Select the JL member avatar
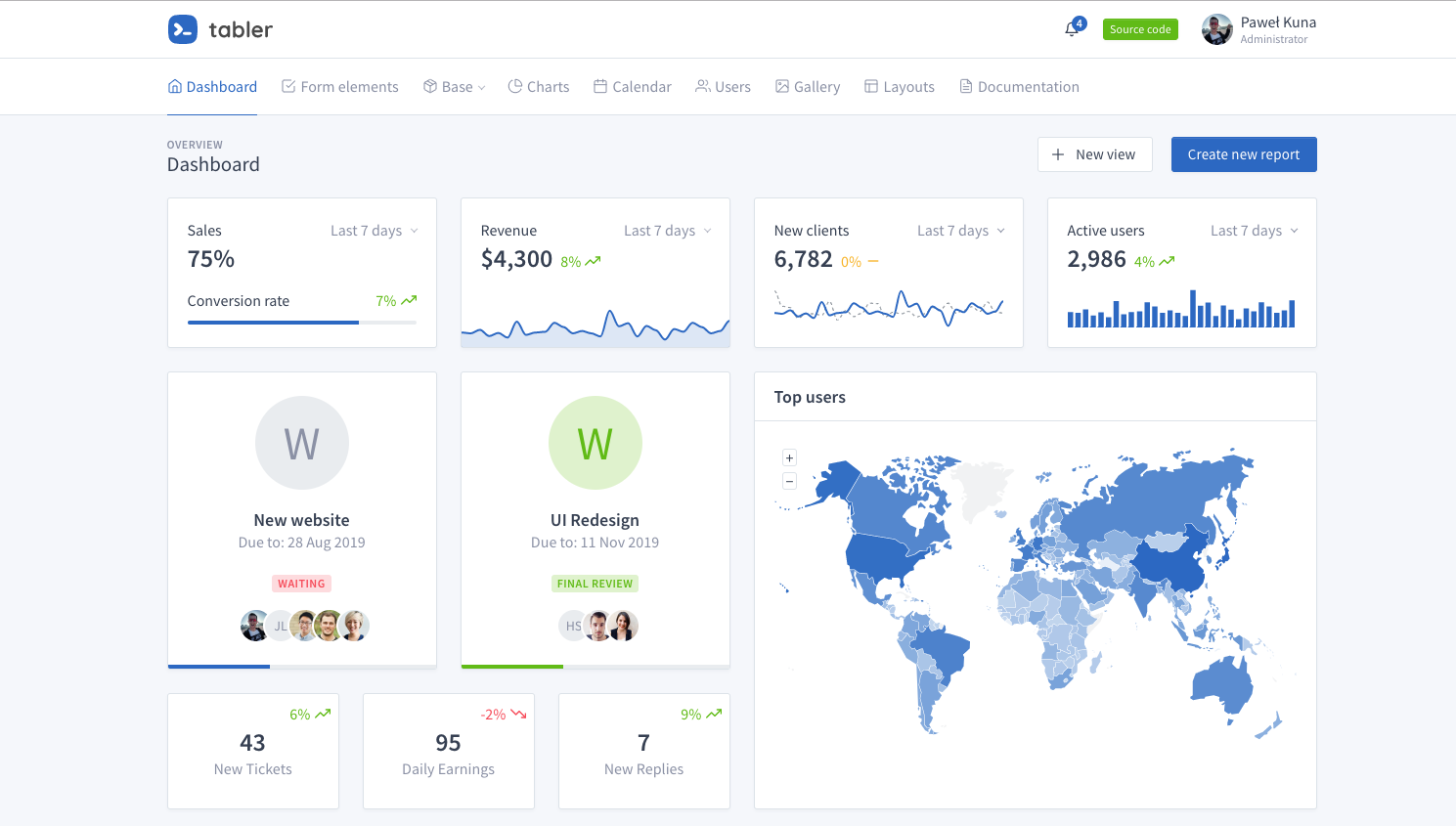The width and height of the screenshot is (1456, 826). pos(280,626)
